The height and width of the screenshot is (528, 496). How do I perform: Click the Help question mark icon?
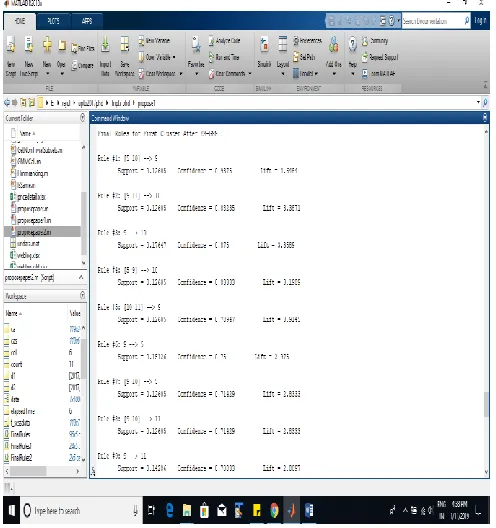click(x=352, y=44)
